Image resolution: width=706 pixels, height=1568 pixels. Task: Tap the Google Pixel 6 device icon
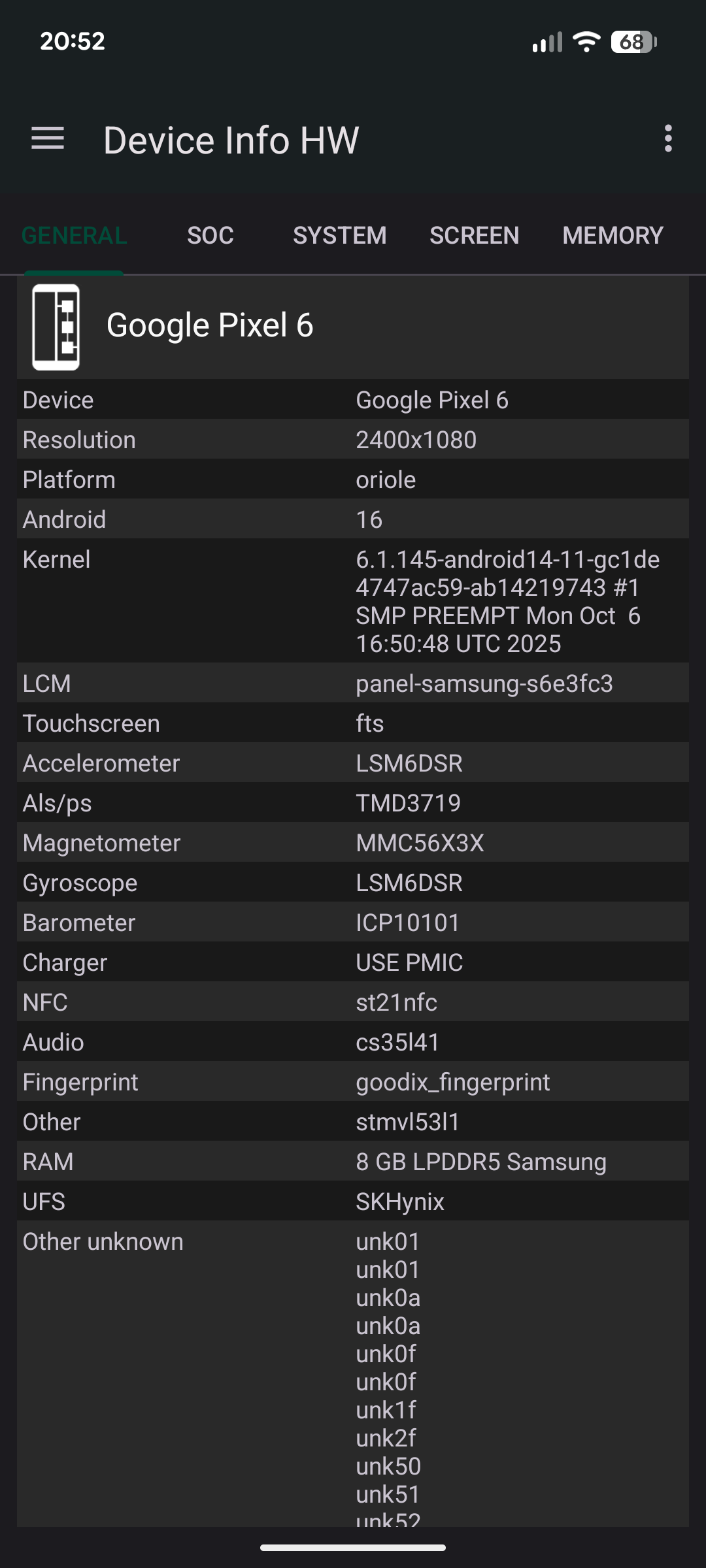56,327
